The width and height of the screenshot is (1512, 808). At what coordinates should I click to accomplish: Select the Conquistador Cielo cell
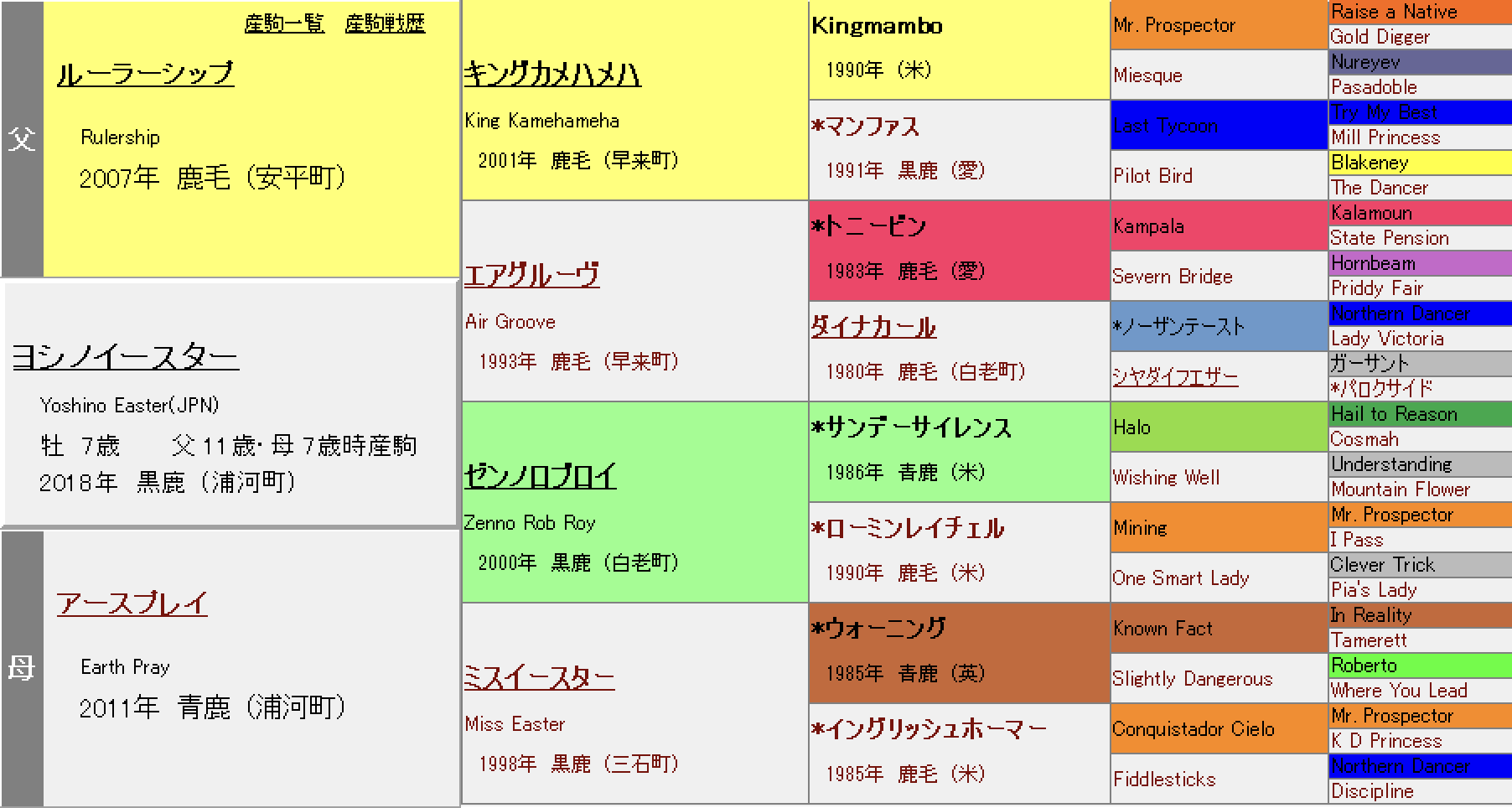point(1219,729)
